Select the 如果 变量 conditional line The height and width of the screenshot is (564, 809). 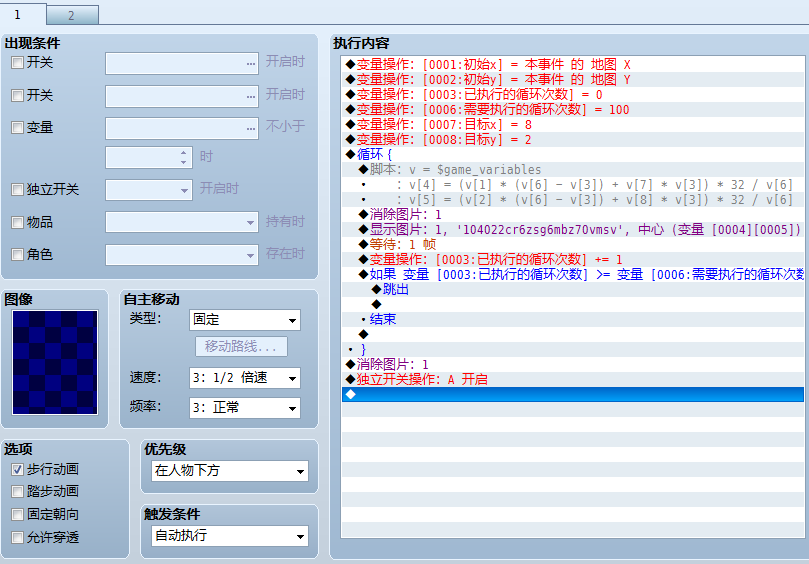click(x=573, y=274)
